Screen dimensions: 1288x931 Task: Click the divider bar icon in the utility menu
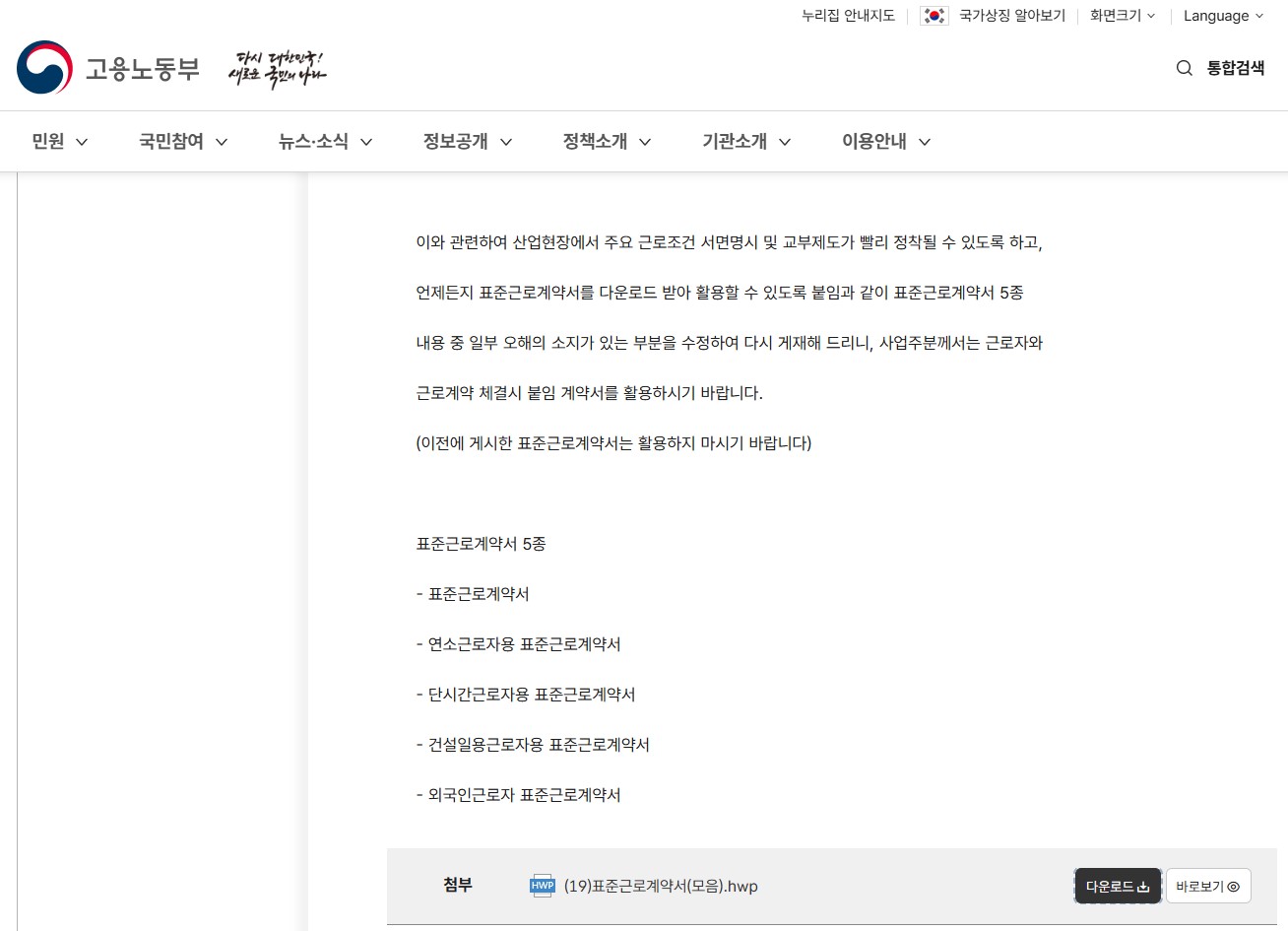coord(908,16)
